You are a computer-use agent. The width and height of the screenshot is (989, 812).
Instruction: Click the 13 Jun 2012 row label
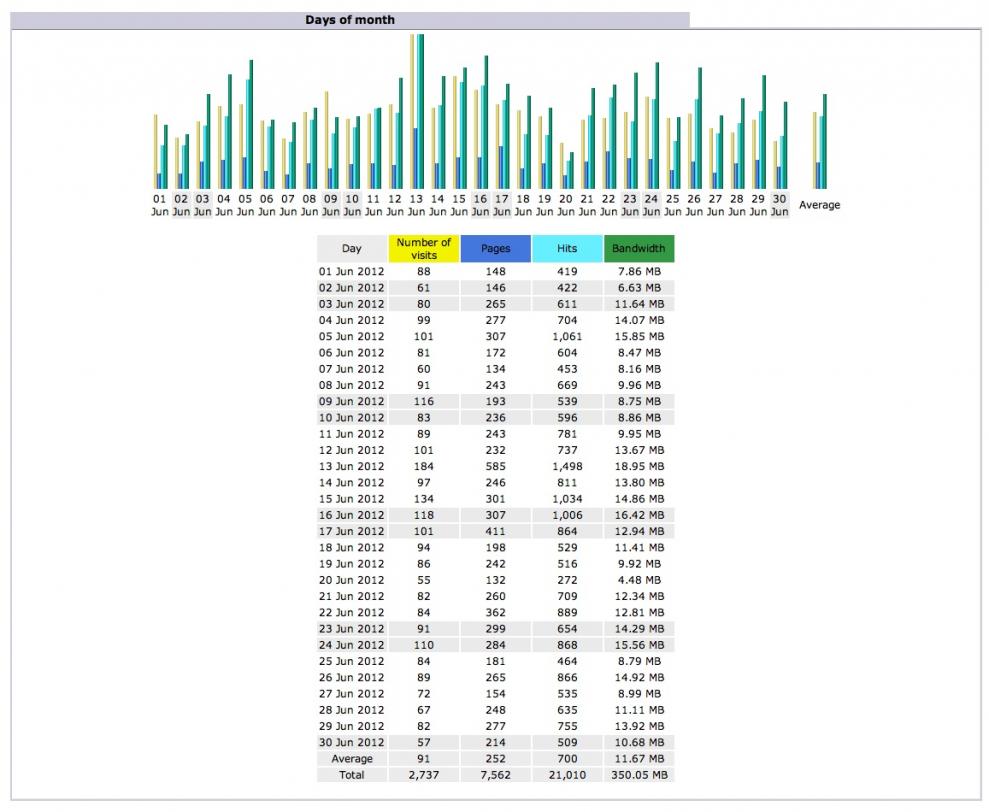click(x=351, y=466)
